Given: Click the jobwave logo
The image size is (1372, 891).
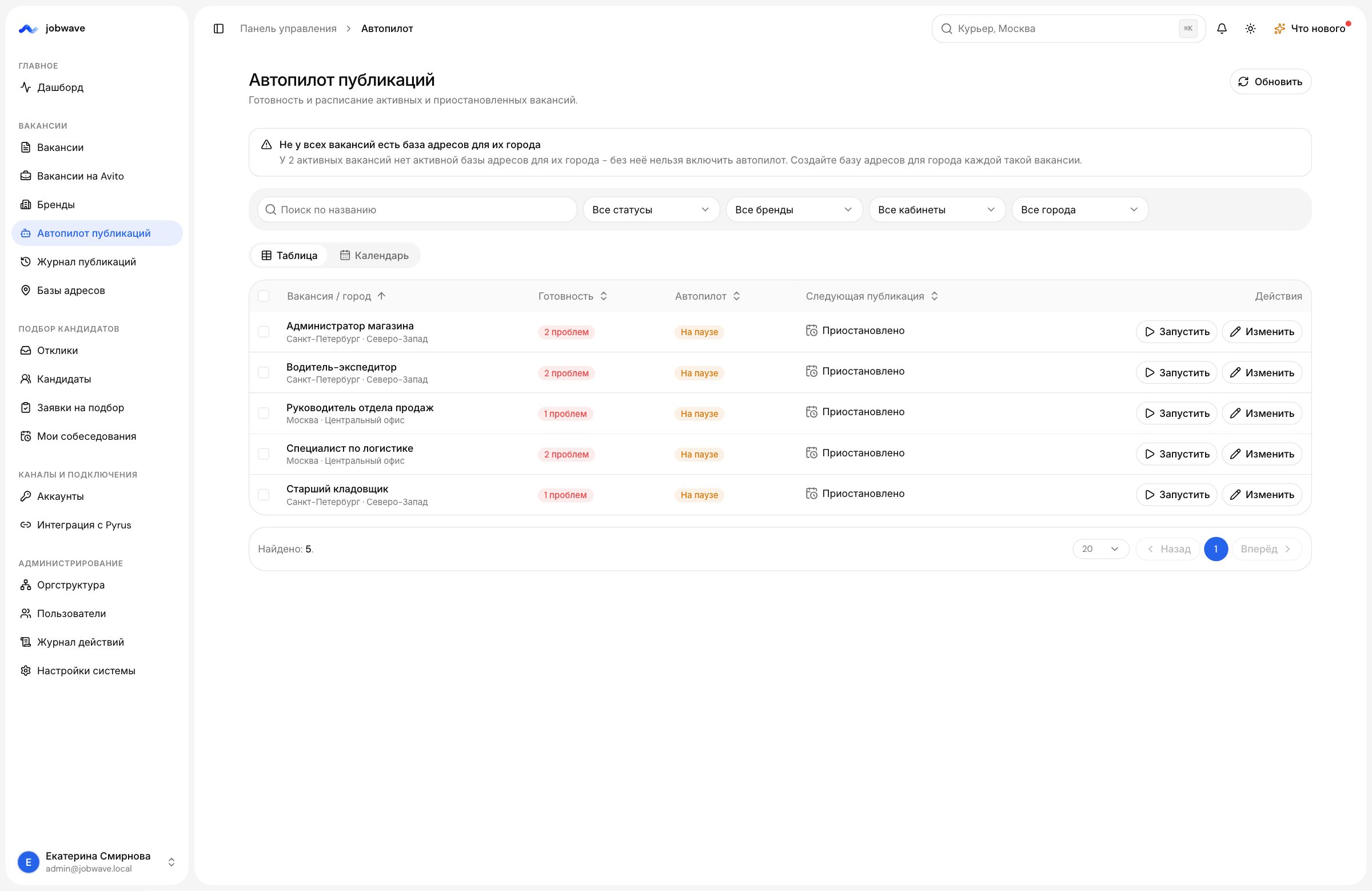Looking at the screenshot, I should pyautogui.click(x=52, y=28).
